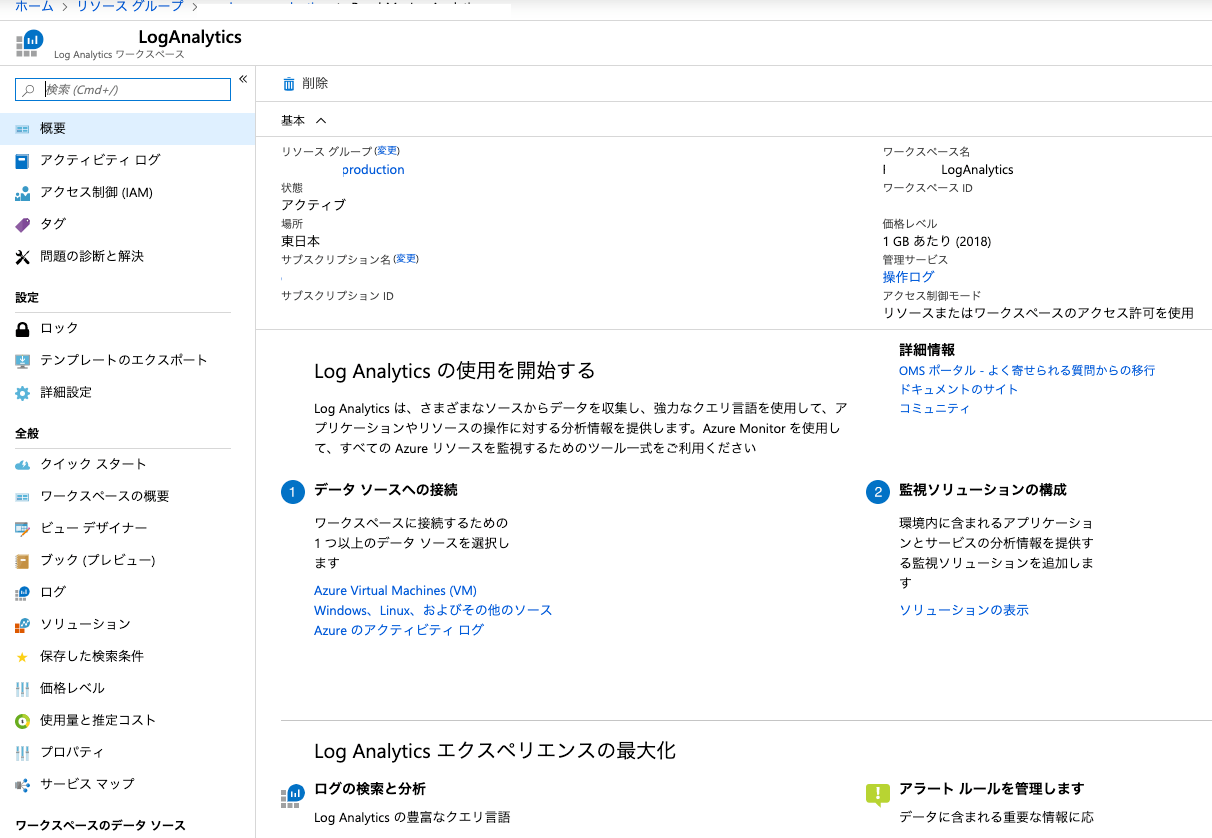Click the ワークスペースの概要 icon

23,497
